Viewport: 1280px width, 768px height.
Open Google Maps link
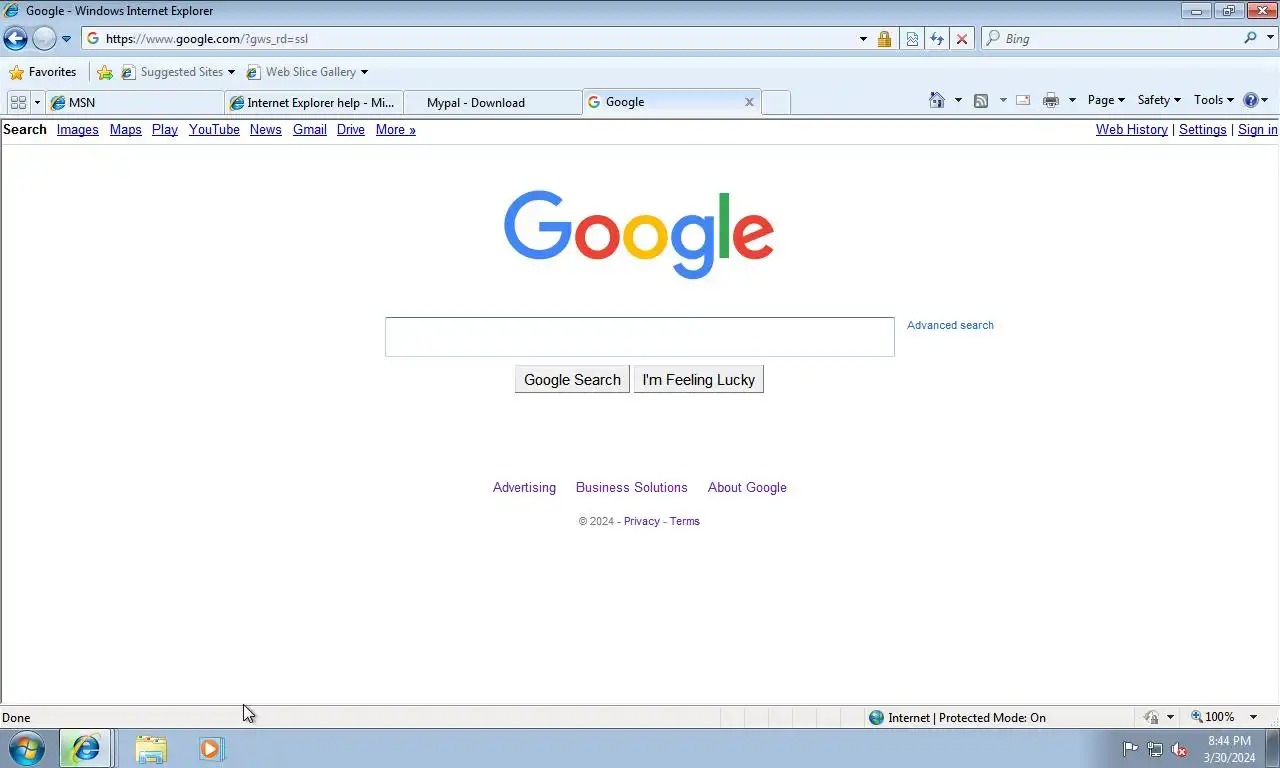[x=126, y=130]
